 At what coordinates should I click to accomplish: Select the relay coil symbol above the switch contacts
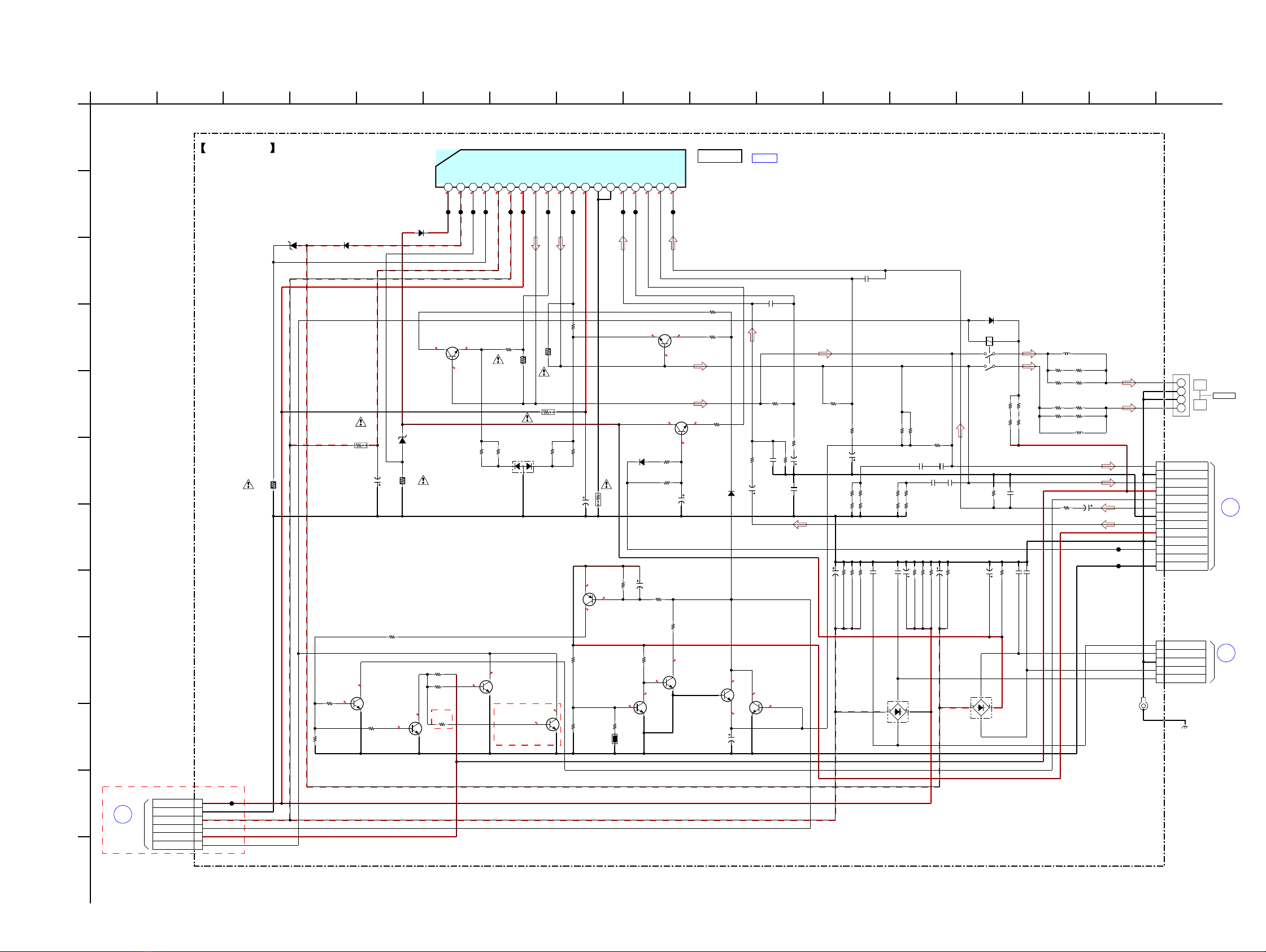989,341
